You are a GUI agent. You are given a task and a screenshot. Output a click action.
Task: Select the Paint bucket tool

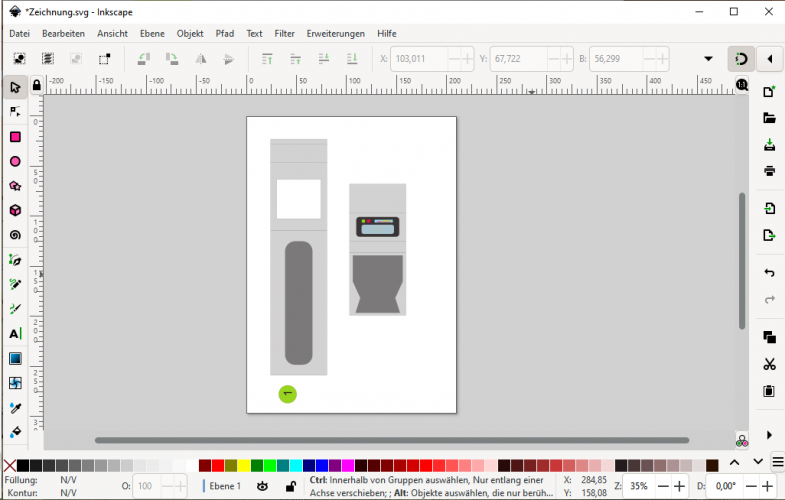15,431
